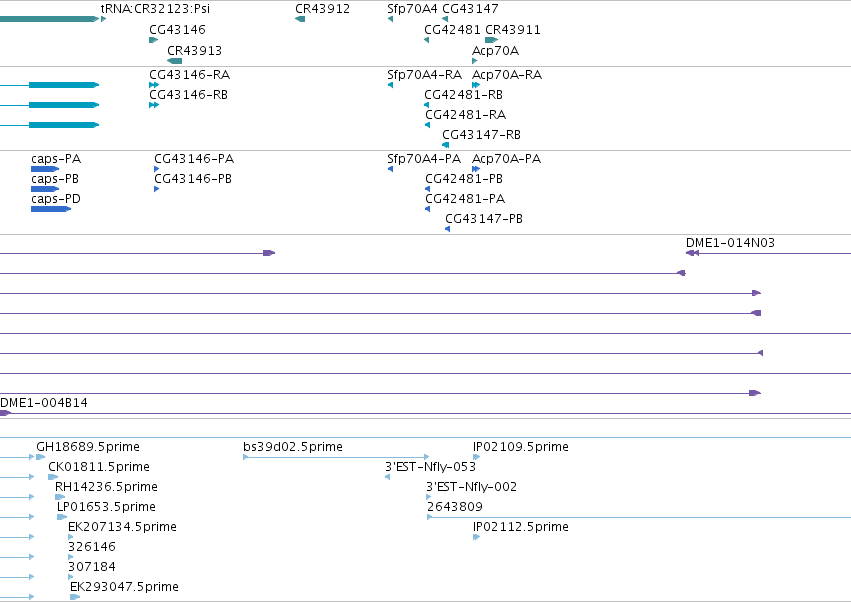851x602 pixels.
Task: Click the CG42481-PB protein label
Action: 464,179
